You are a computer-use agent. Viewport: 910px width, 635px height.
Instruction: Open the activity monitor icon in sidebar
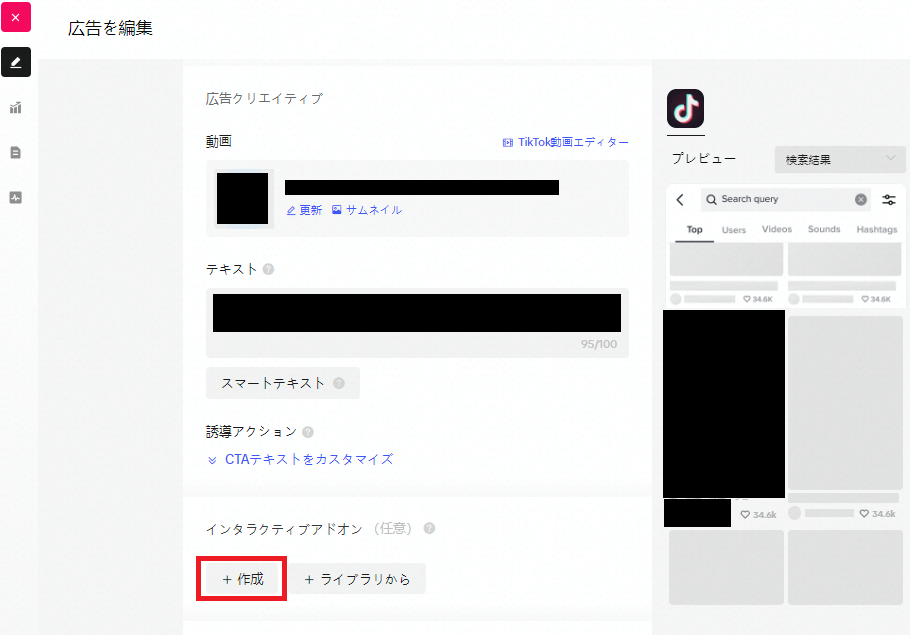tap(15, 198)
